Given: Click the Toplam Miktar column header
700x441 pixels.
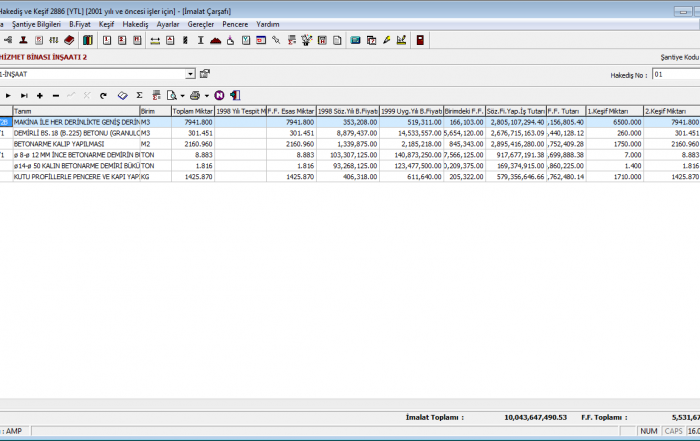Looking at the screenshot, I should coord(192,111).
